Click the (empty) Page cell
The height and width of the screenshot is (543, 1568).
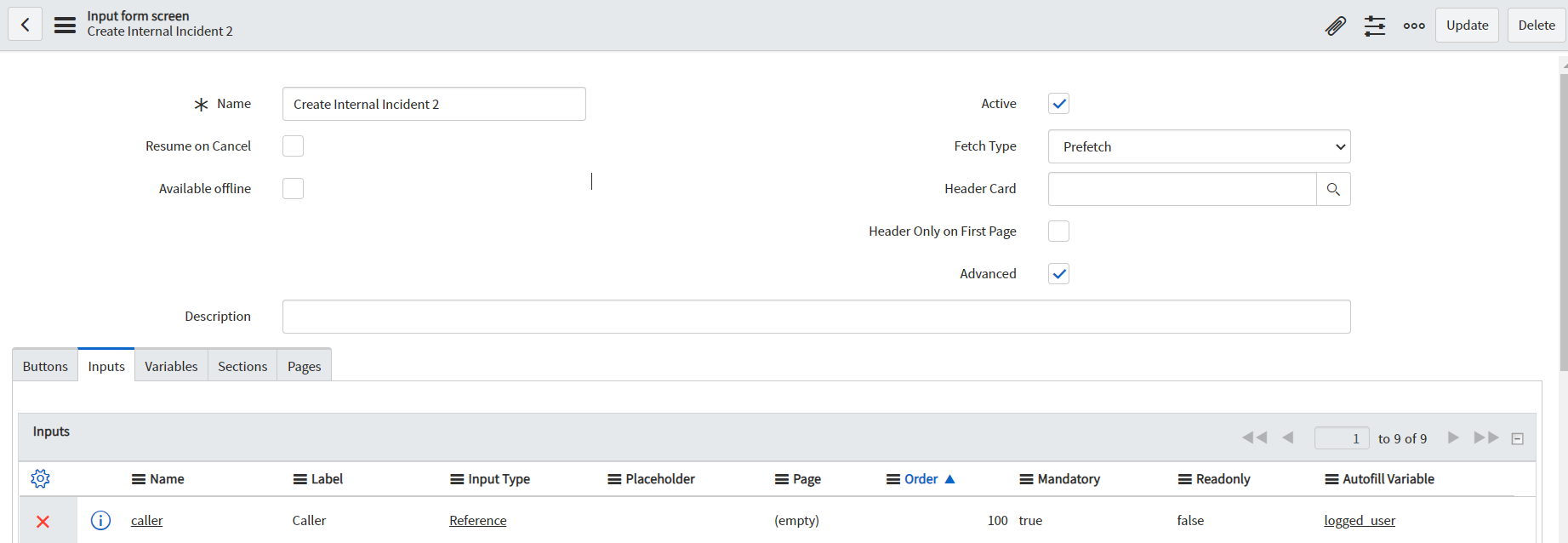click(x=796, y=521)
